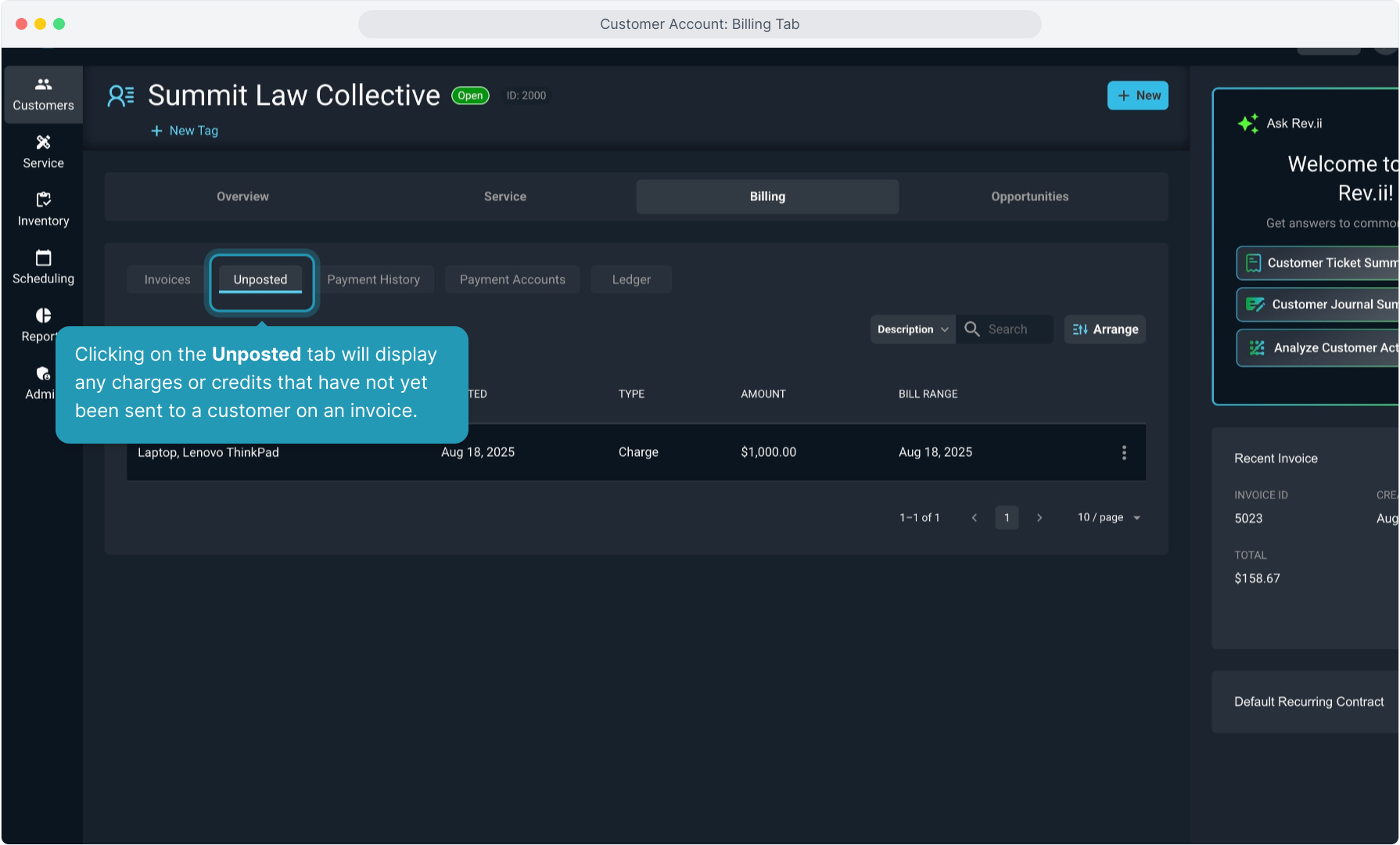The height and width of the screenshot is (845, 1400).
Task: Click the customer profile icon beside title
Action: (x=120, y=95)
